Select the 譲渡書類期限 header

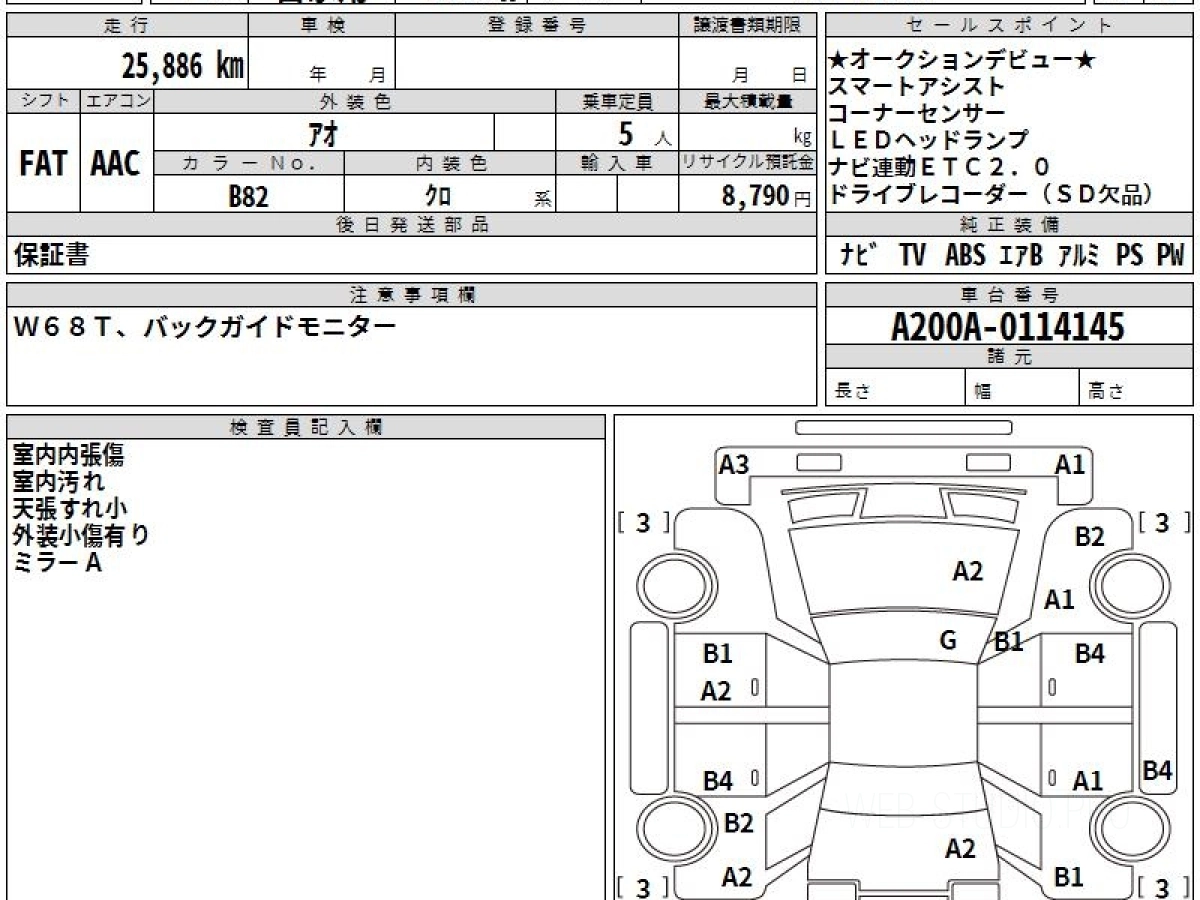coord(747,26)
